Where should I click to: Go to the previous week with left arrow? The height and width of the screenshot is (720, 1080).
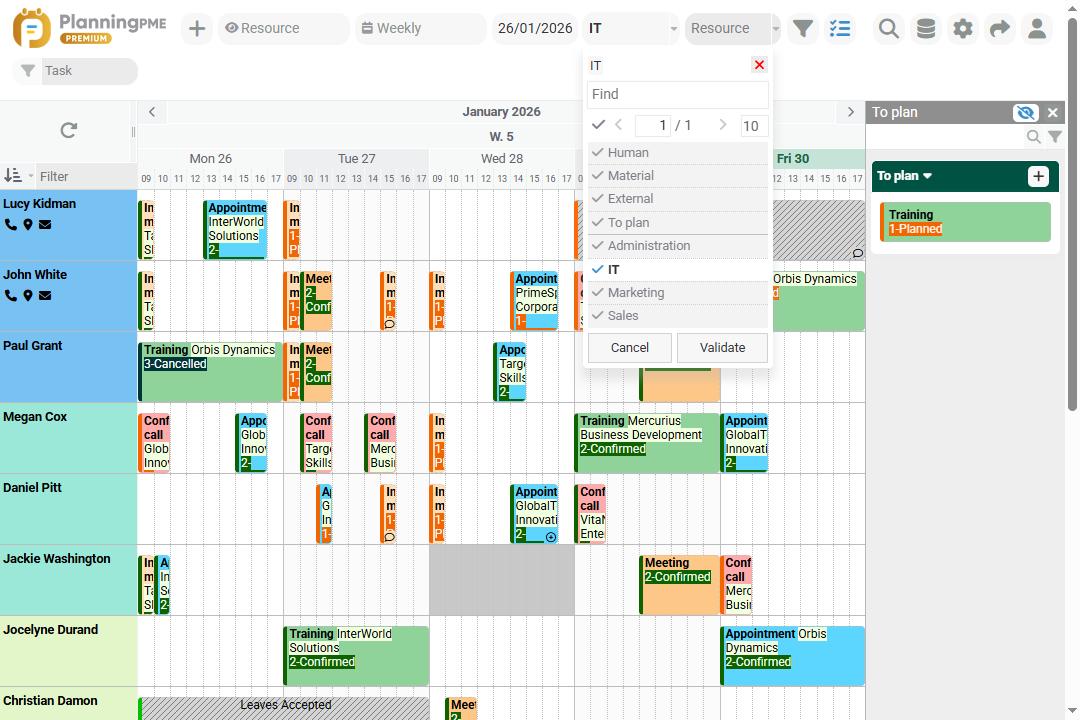(x=152, y=112)
